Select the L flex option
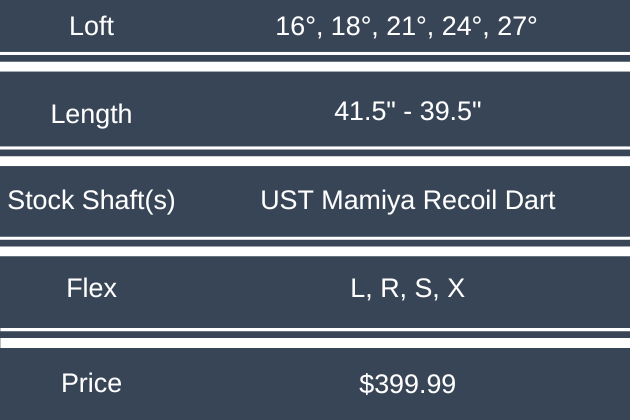Screen dimensions: 630x420 pos(358,289)
